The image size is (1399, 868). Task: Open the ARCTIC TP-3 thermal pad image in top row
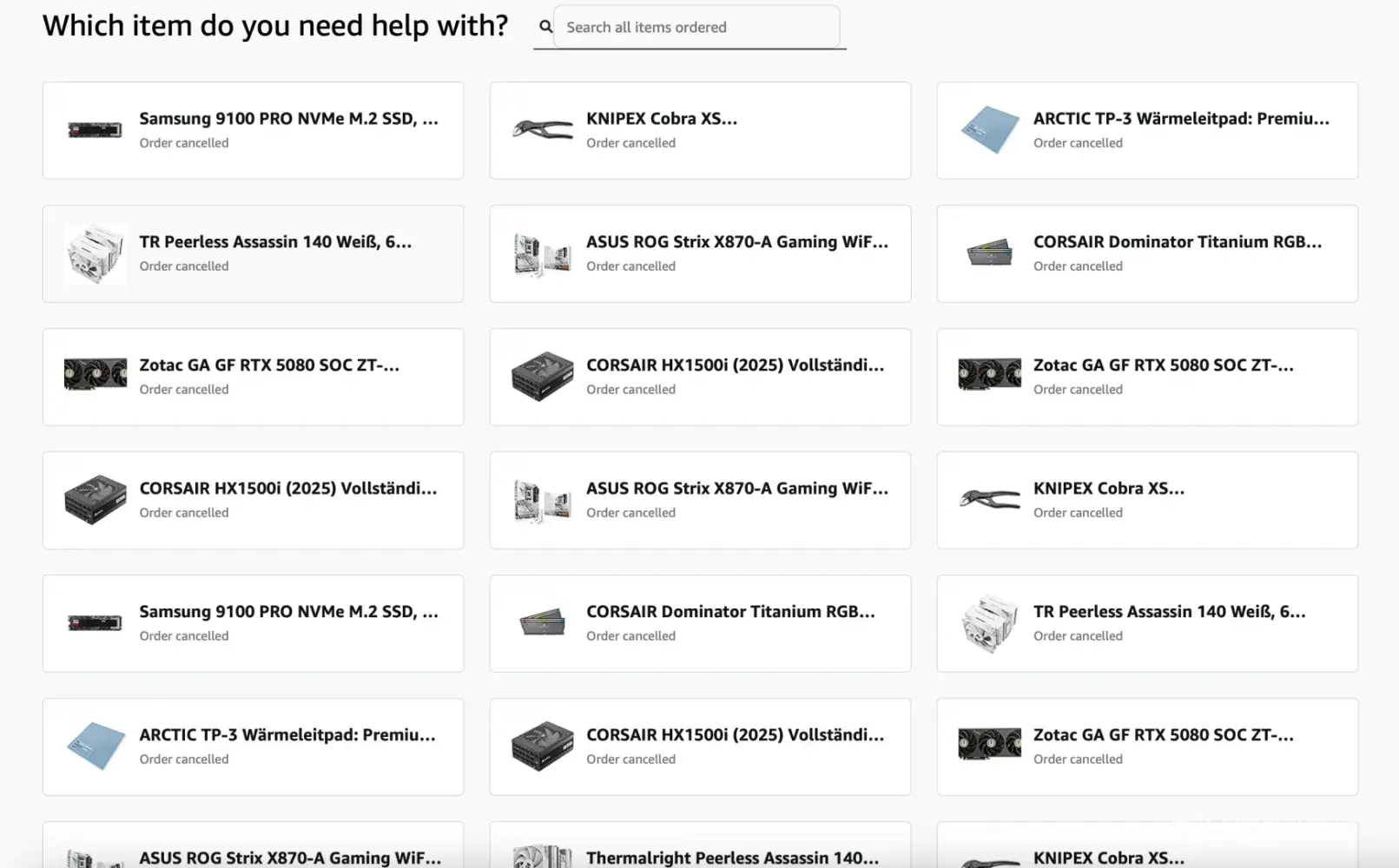tap(990, 130)
